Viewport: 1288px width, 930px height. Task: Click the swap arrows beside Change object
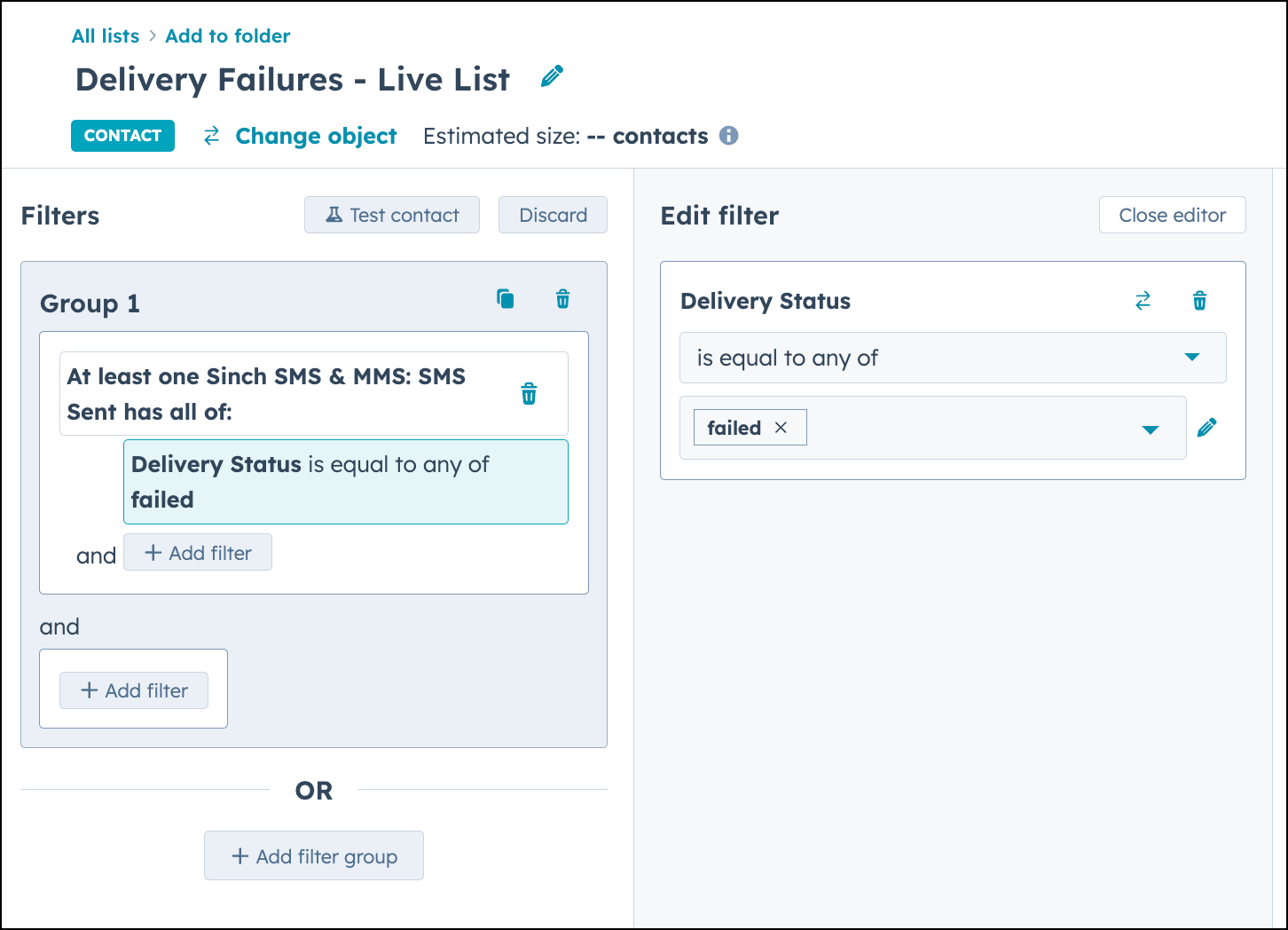point(210,135)
